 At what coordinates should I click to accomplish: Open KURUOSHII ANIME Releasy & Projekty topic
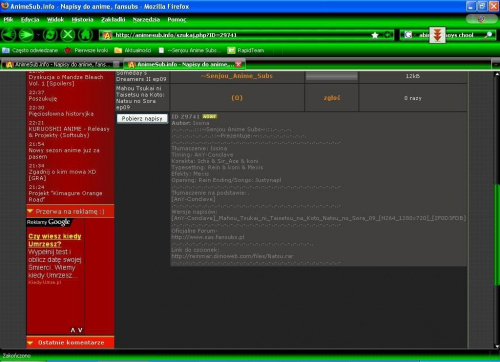pyautogui.click(x=69, y=132)
